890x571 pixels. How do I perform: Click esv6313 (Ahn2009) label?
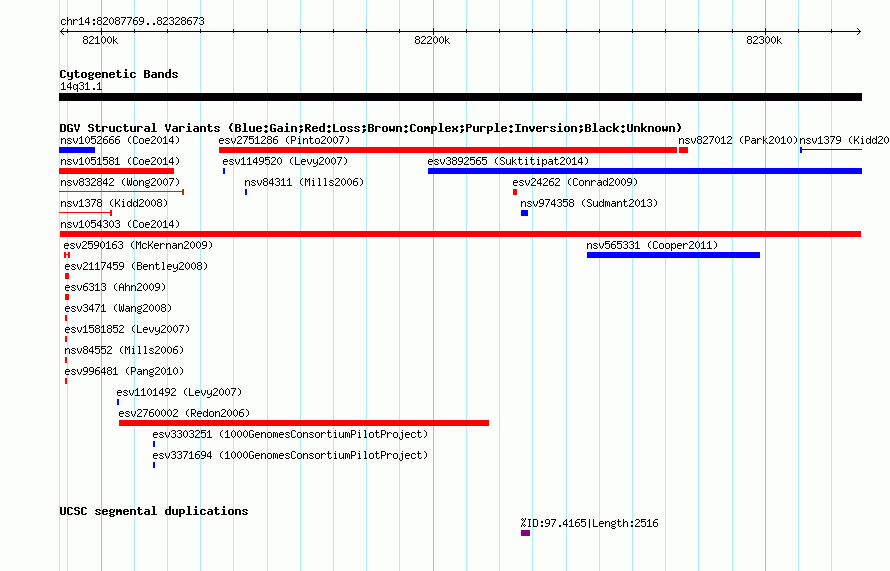pos(115,287)
